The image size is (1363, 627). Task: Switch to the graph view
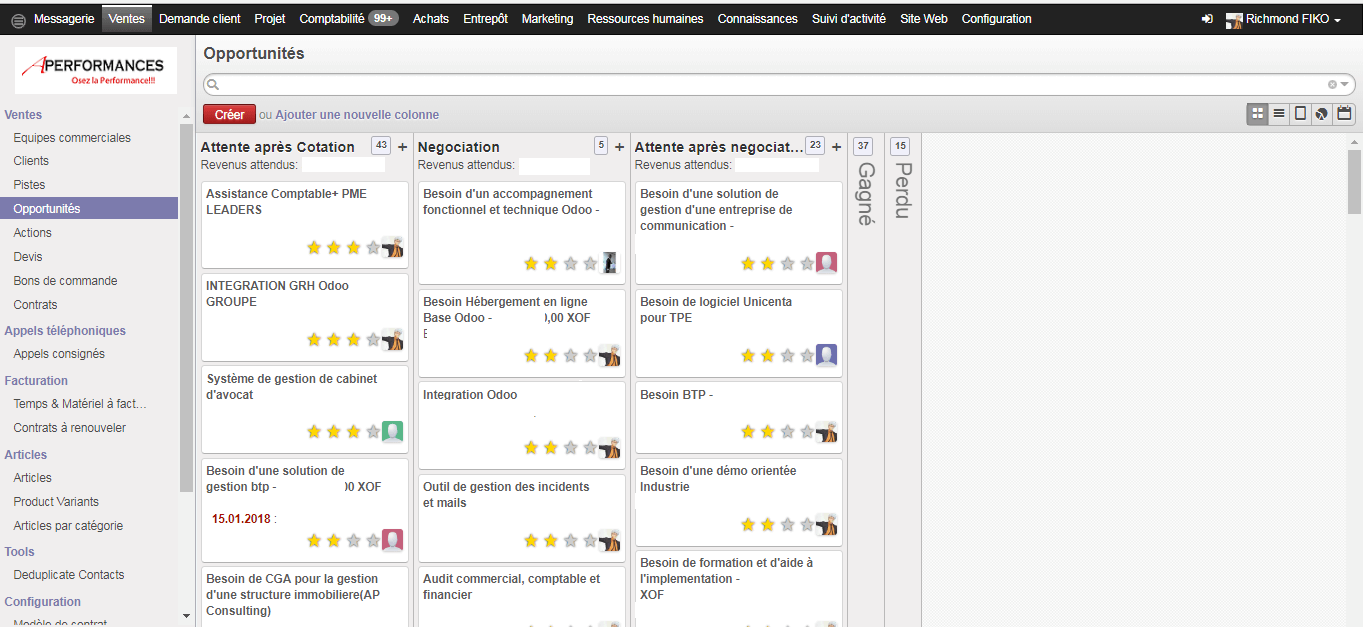(x=1322, y=113)
